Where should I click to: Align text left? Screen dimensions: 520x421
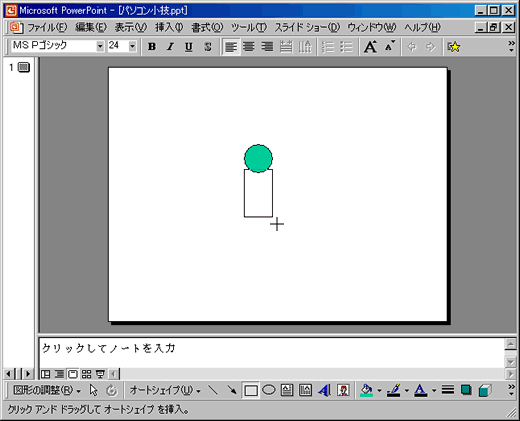tap(231, 47)
